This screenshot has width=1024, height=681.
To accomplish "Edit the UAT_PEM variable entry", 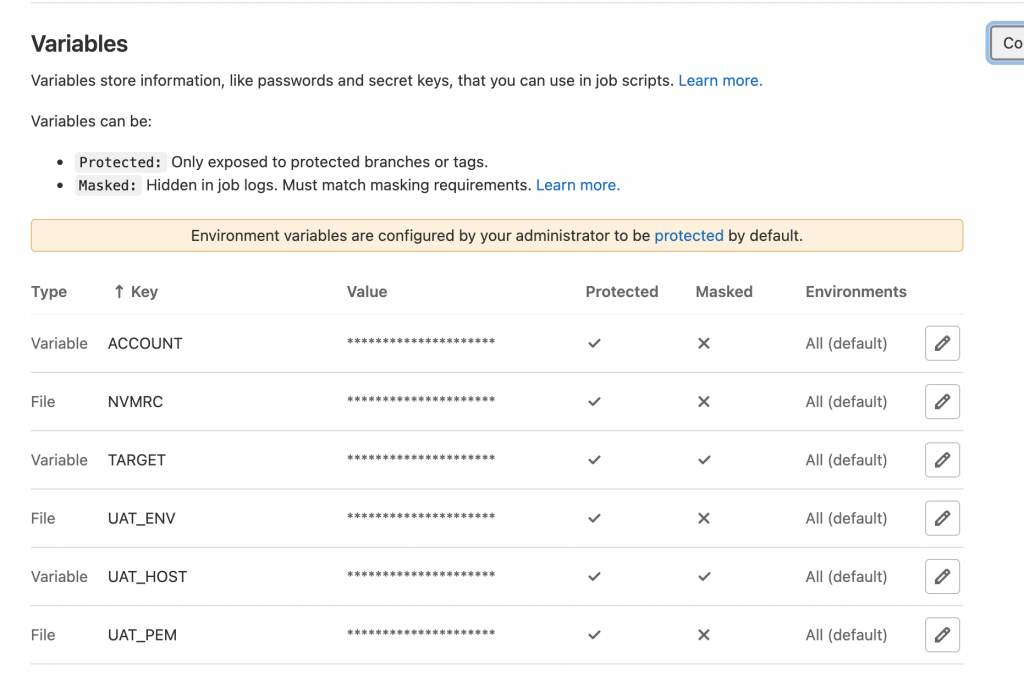I will [942, 635].
